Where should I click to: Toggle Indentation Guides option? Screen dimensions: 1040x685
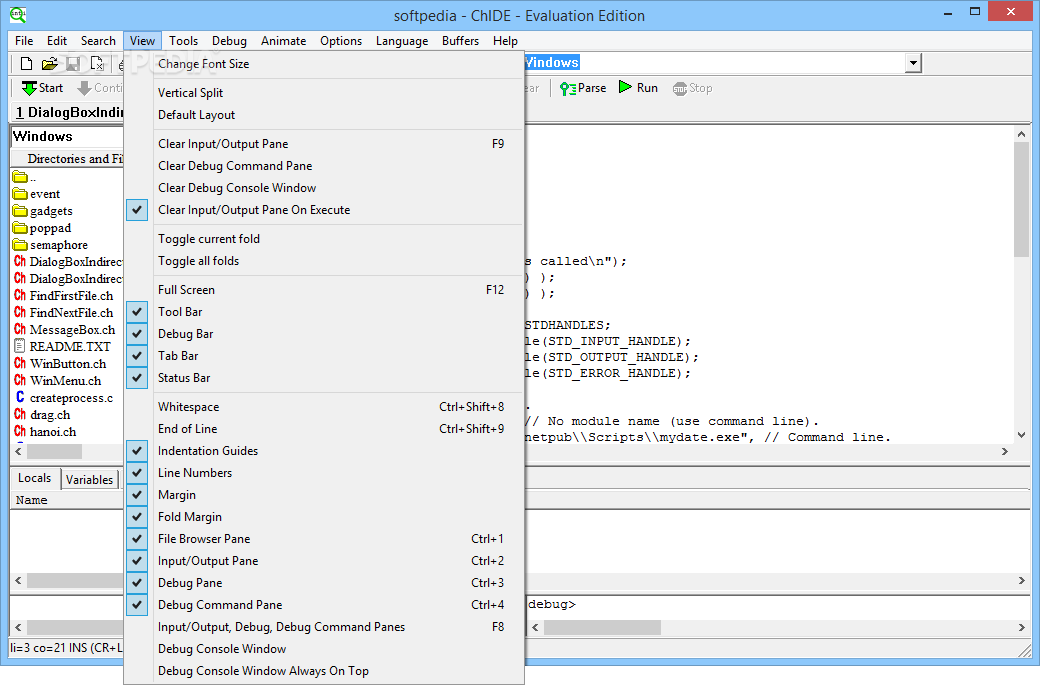click(324, 450)
